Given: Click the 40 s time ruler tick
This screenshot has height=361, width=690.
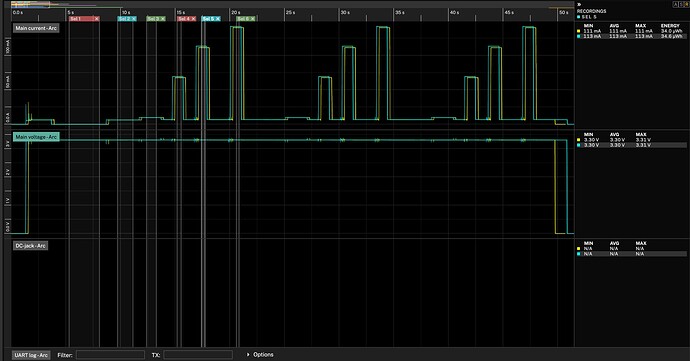Looking at the screenshot, I should 455,12.
